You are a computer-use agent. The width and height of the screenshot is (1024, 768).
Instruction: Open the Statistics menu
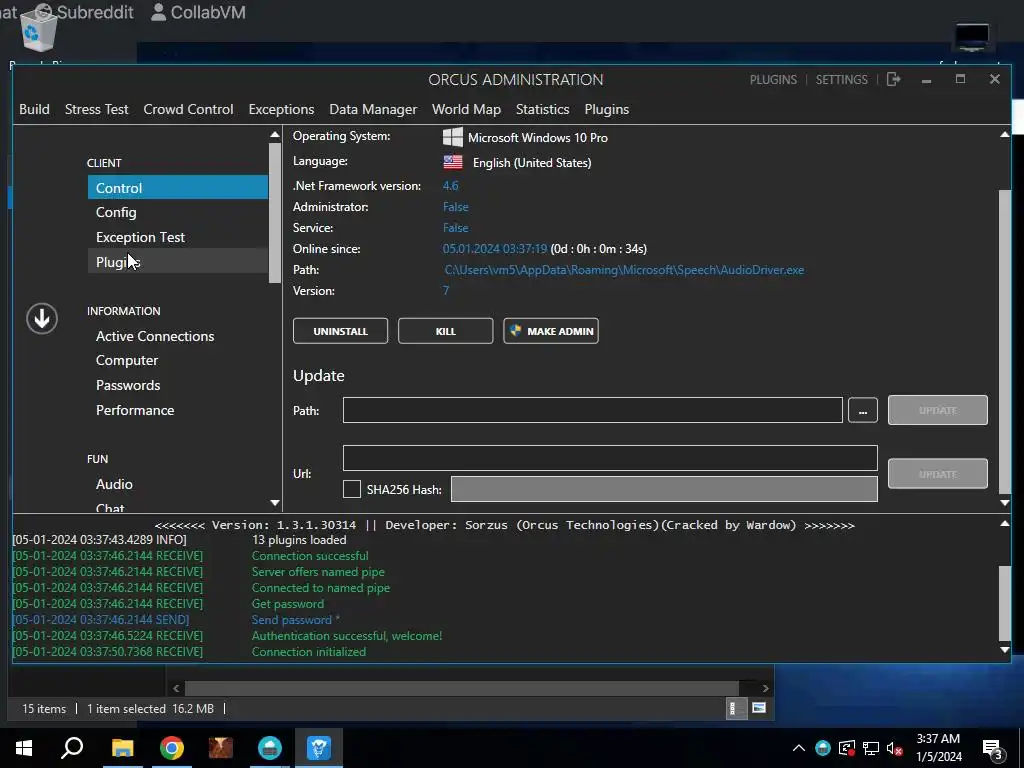[x=543, y=109]
